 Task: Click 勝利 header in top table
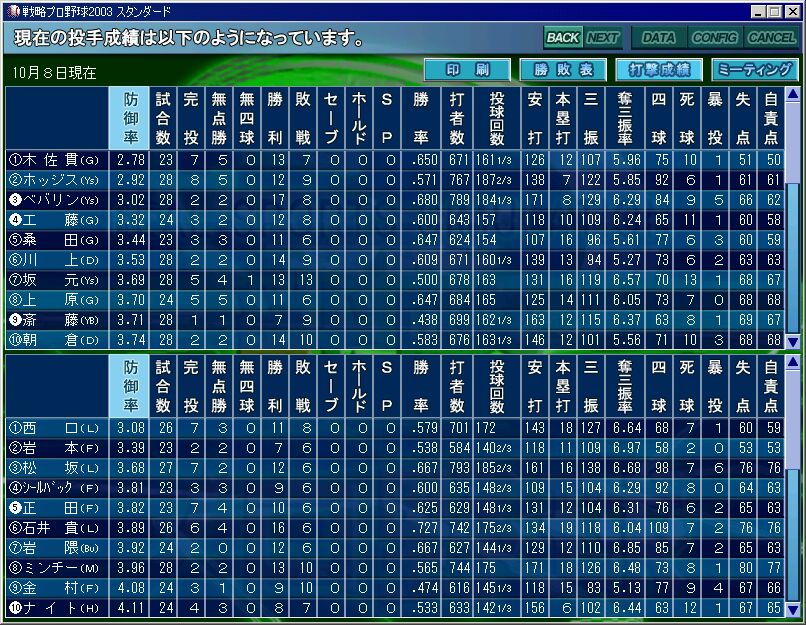click(x=274, y=118)
